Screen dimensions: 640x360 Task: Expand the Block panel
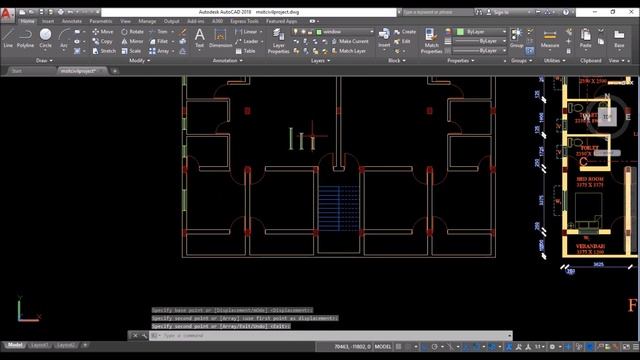point(396,60)
